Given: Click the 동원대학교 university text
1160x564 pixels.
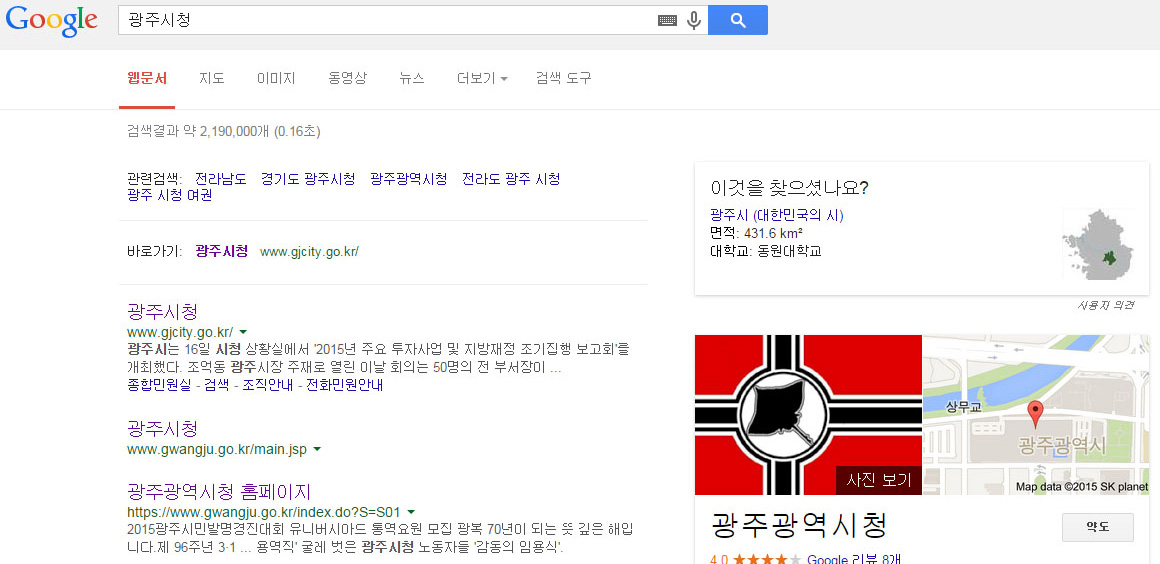Looking at the screenshot, I should coord(789,251).
